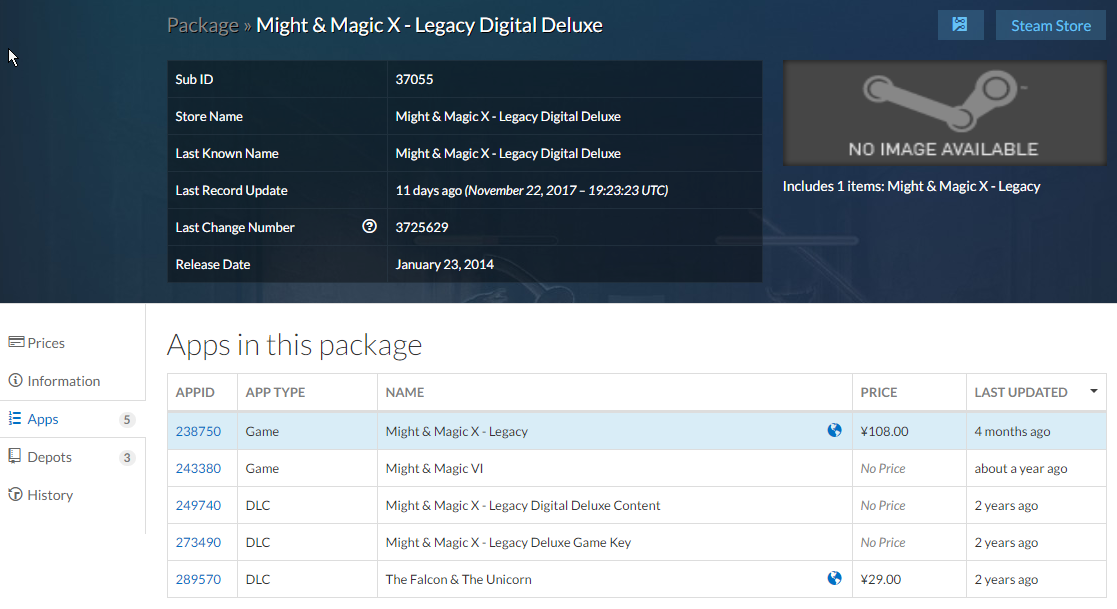
Task: Open the History sidebar tab
Action: [x=71, y=495]
